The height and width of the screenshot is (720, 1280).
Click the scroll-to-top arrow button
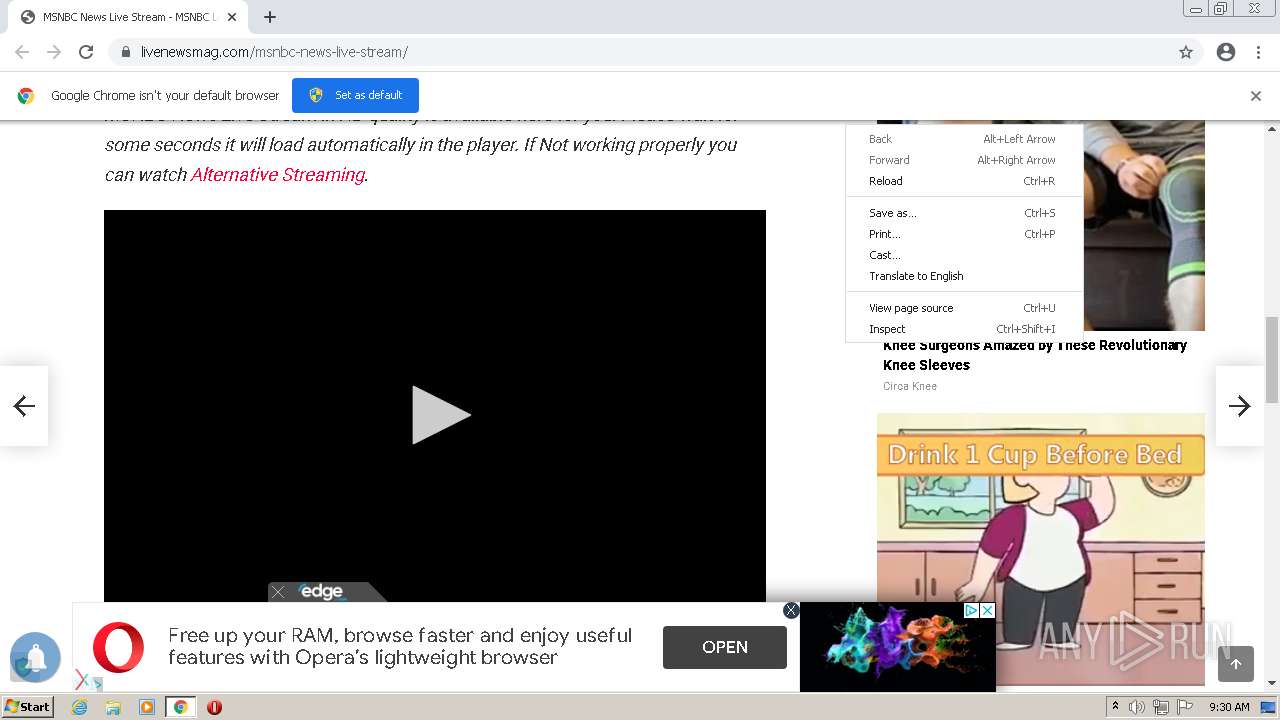click(x=1236, y=664)
